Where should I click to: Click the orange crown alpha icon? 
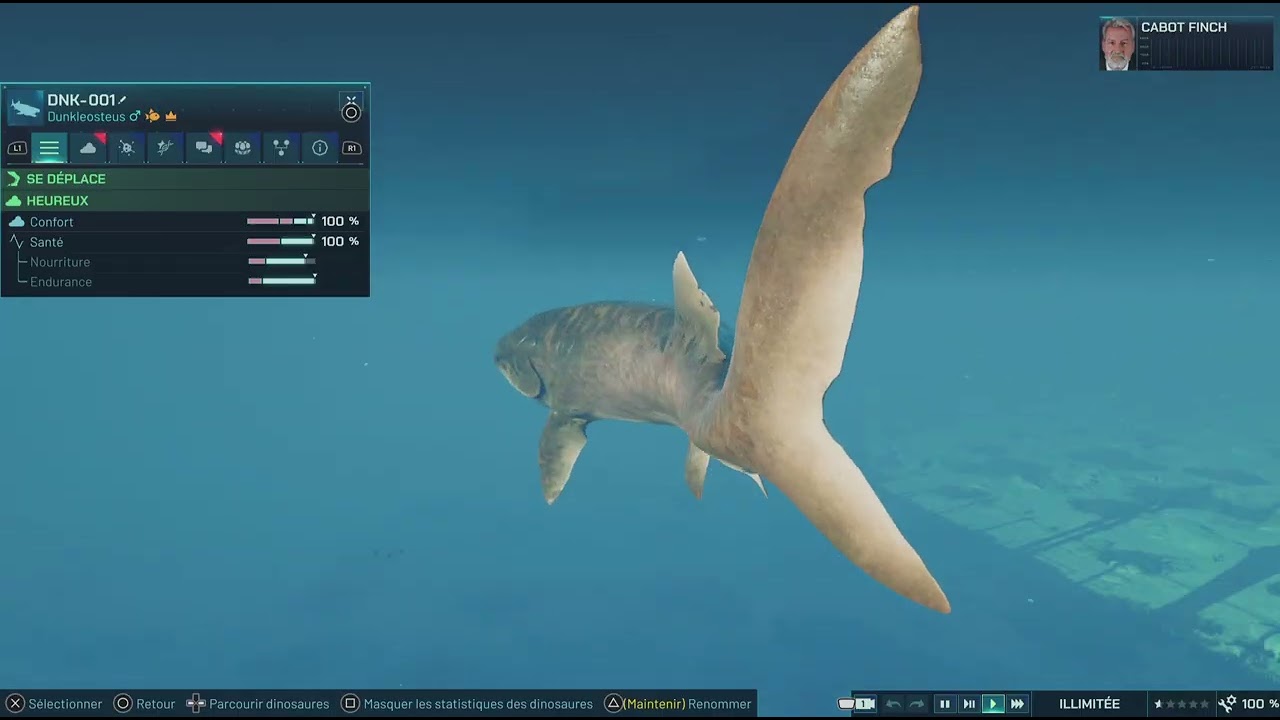(171, 117)
